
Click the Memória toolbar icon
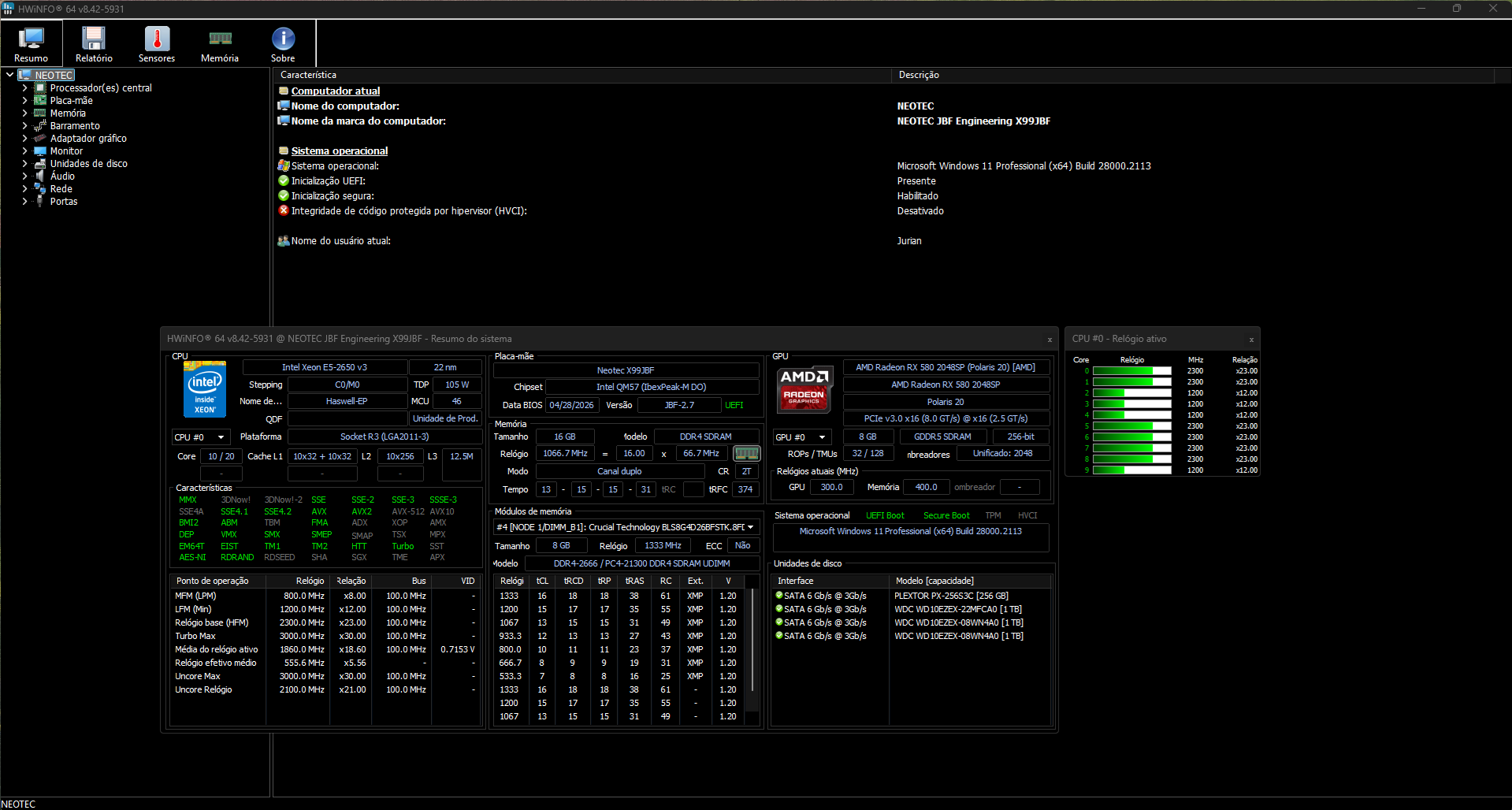(x=220, y=44)
